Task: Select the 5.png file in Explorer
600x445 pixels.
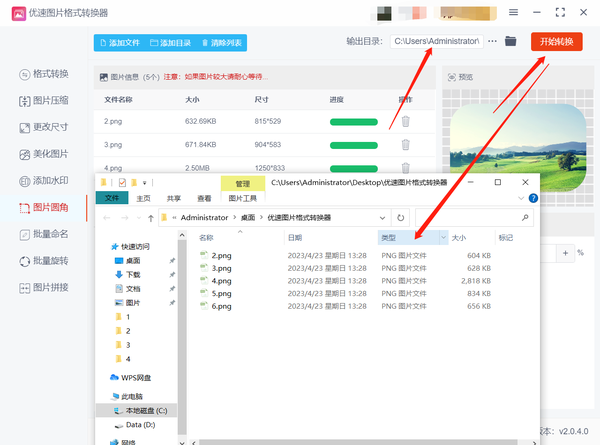Action: (x=221, y=293)
